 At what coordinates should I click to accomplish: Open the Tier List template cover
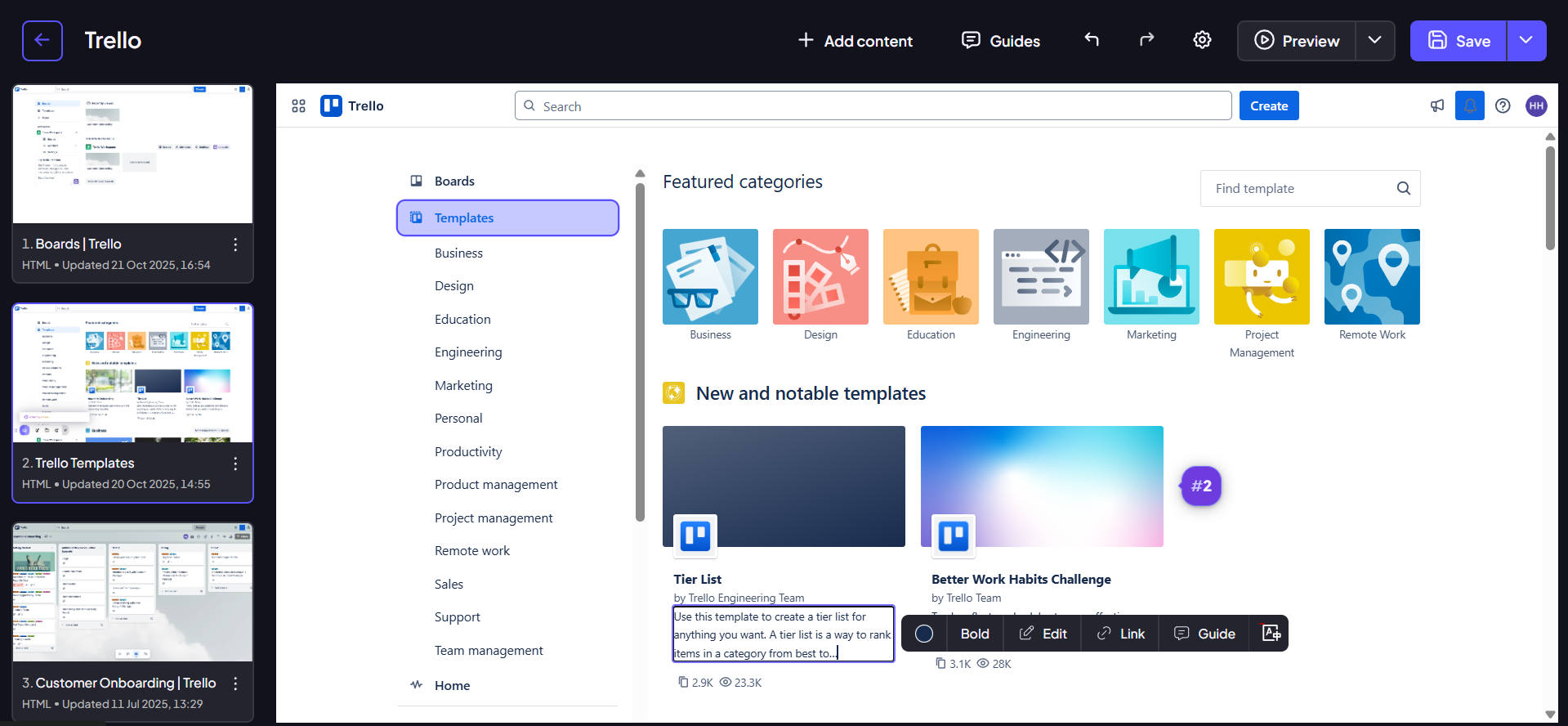click(x=784, y=486)
